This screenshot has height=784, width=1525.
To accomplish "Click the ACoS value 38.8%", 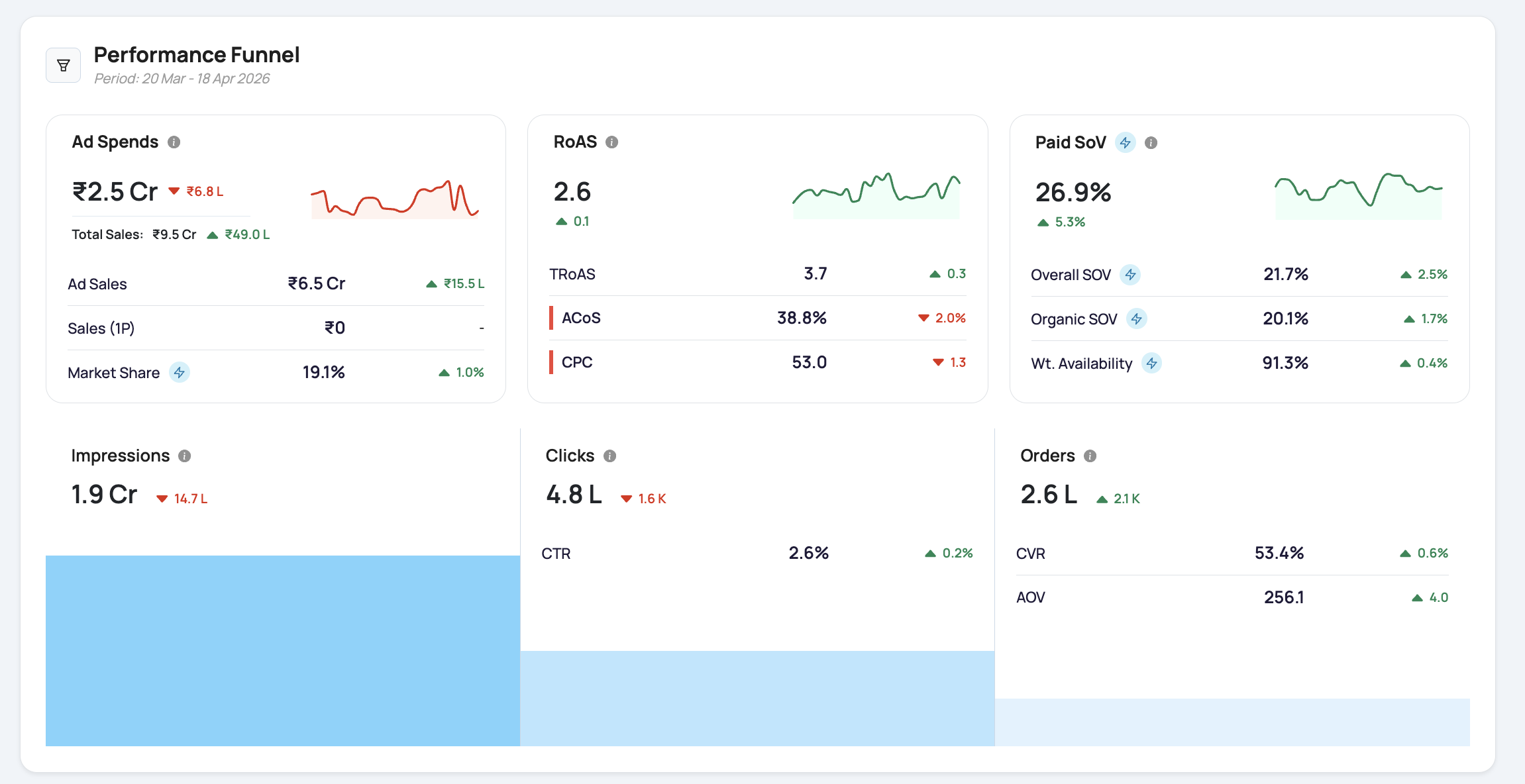I will pos(802,318).
